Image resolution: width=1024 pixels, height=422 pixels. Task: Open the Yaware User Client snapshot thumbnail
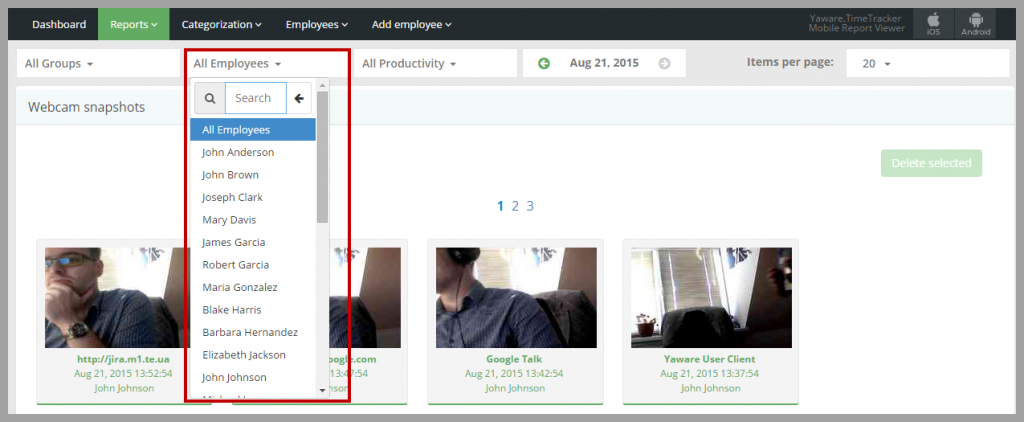coord(711,297)
